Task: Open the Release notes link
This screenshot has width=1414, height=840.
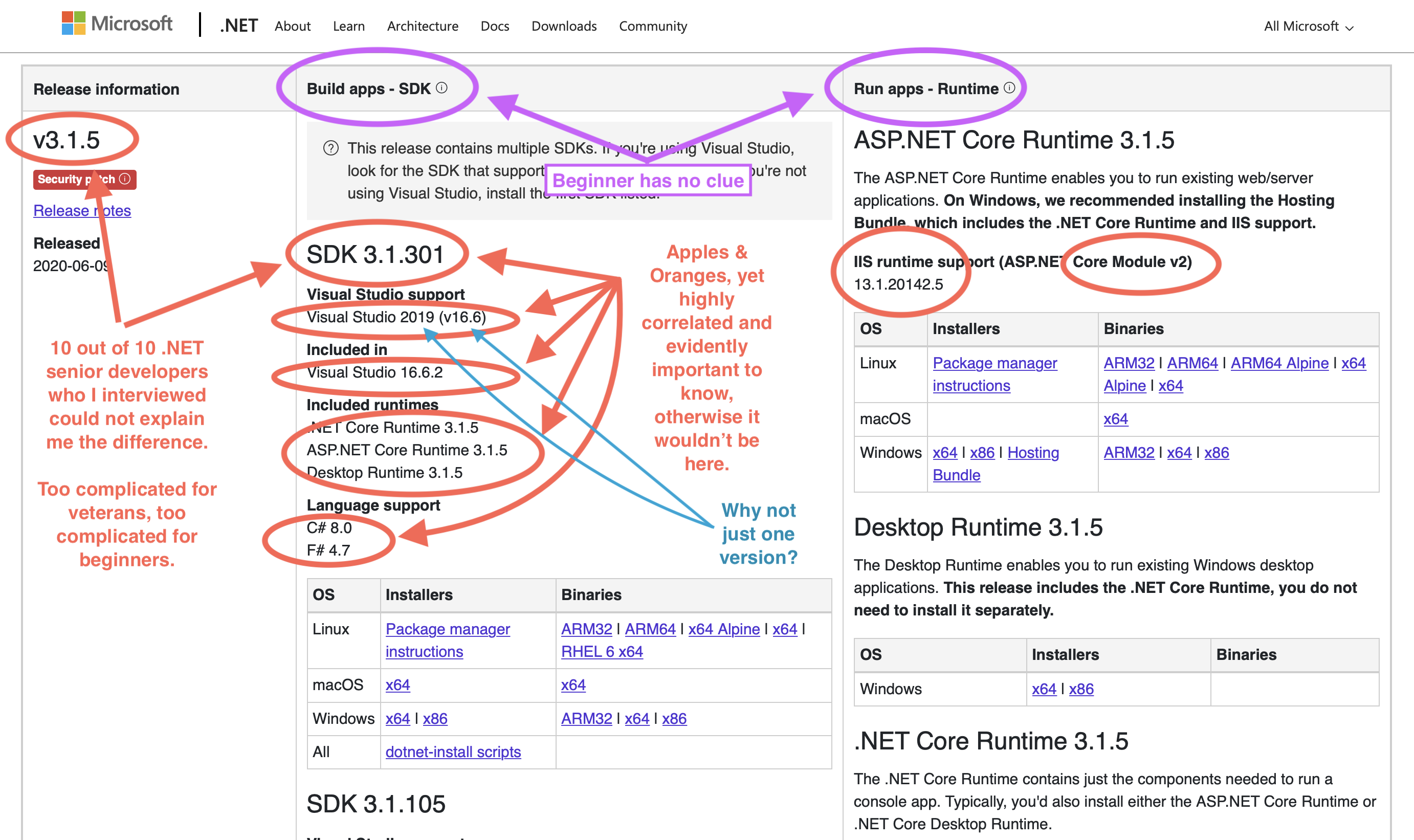Action: click(x=82, y=211)
